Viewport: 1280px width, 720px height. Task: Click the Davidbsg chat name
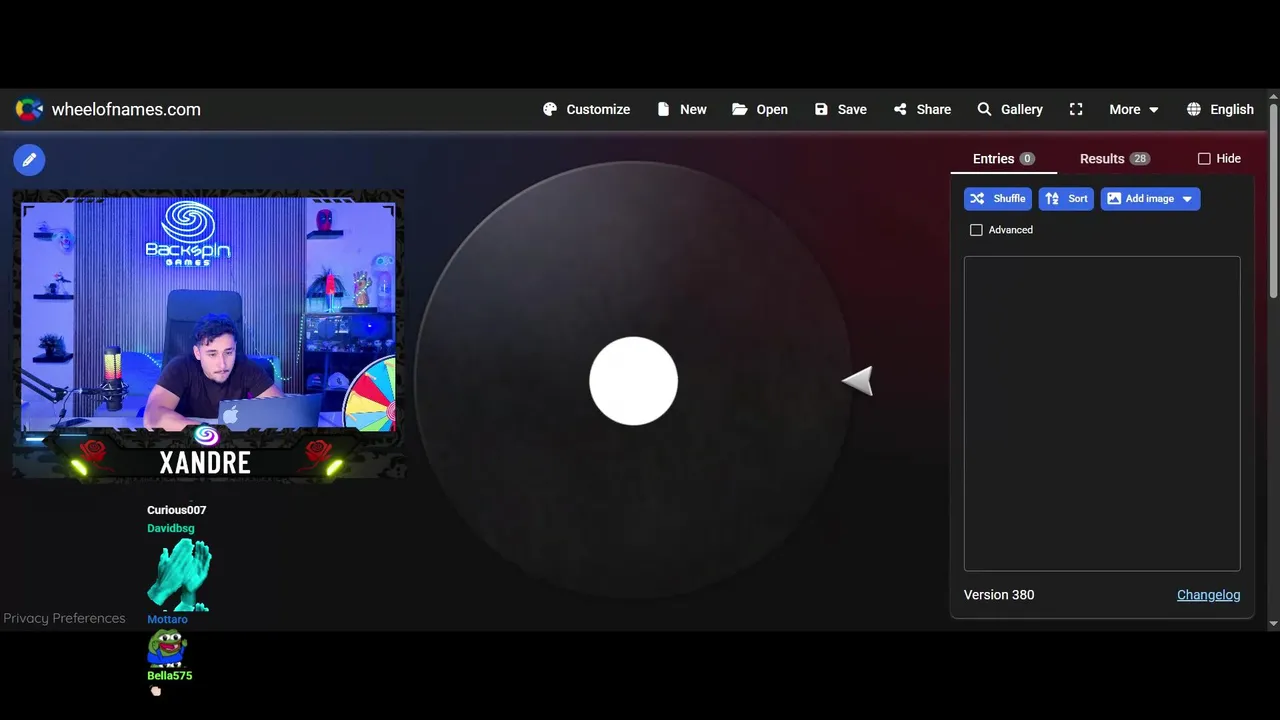pyautogui.click(x=171, y=528)
